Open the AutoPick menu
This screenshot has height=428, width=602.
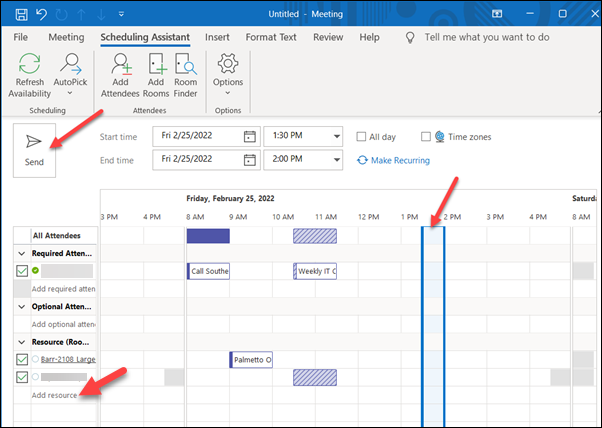point(70,75)
